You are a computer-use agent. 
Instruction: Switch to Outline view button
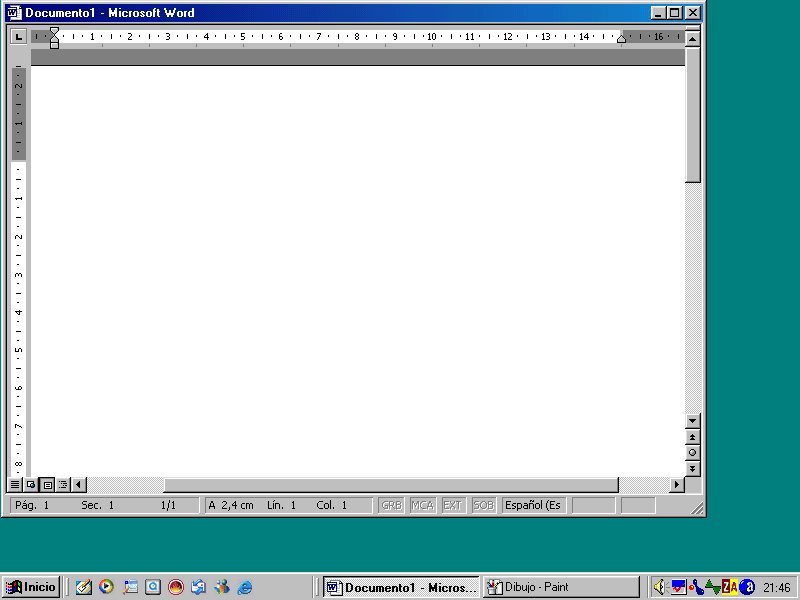pos(63,484)
